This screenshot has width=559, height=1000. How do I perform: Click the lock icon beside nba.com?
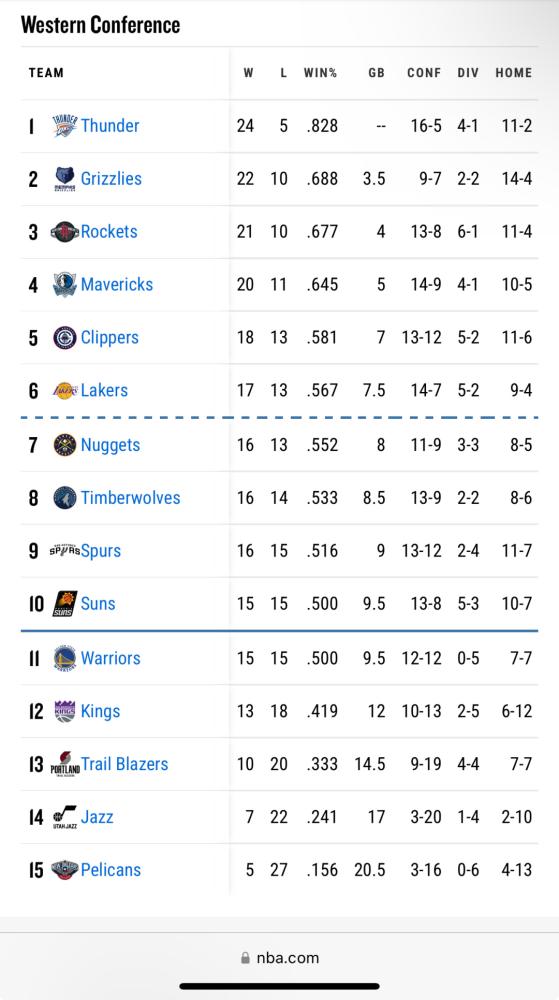pos(245,957)
